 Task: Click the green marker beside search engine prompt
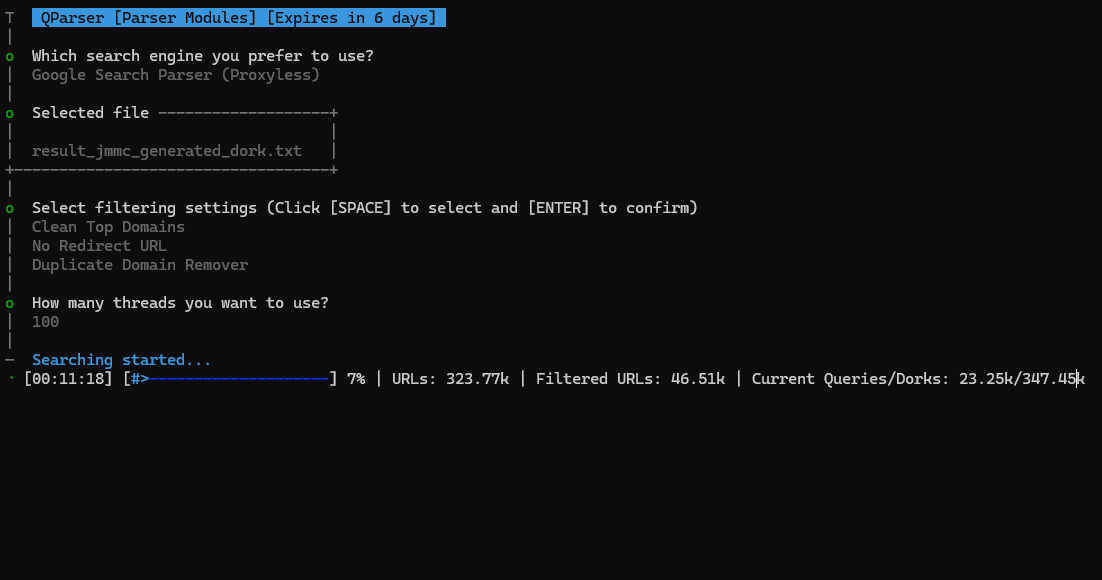coord(10,57)
